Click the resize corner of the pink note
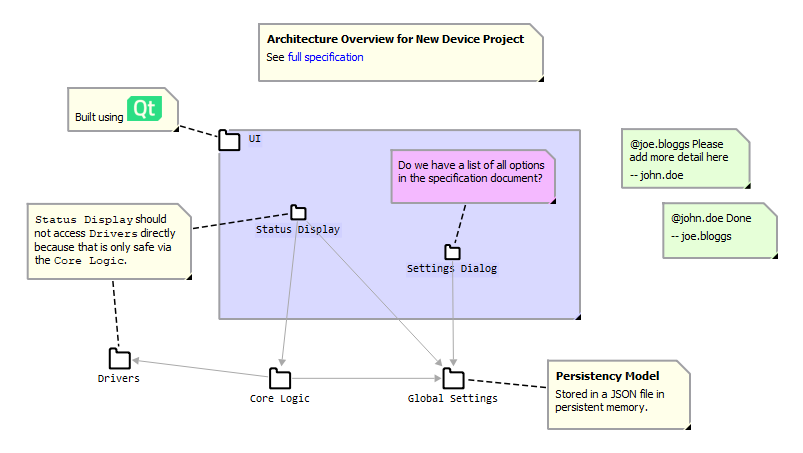803x453 pixels. tap(553, 201)
